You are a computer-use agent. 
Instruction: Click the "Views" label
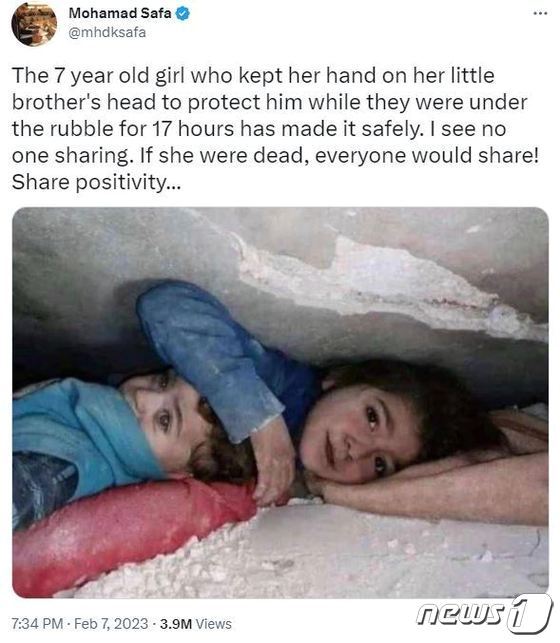213,624
